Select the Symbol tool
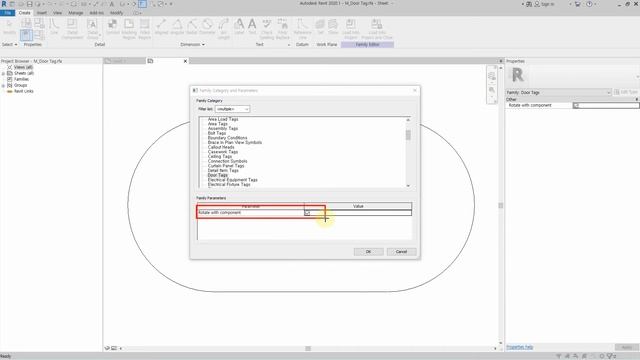The image size is (640, 360). (113, 27)
